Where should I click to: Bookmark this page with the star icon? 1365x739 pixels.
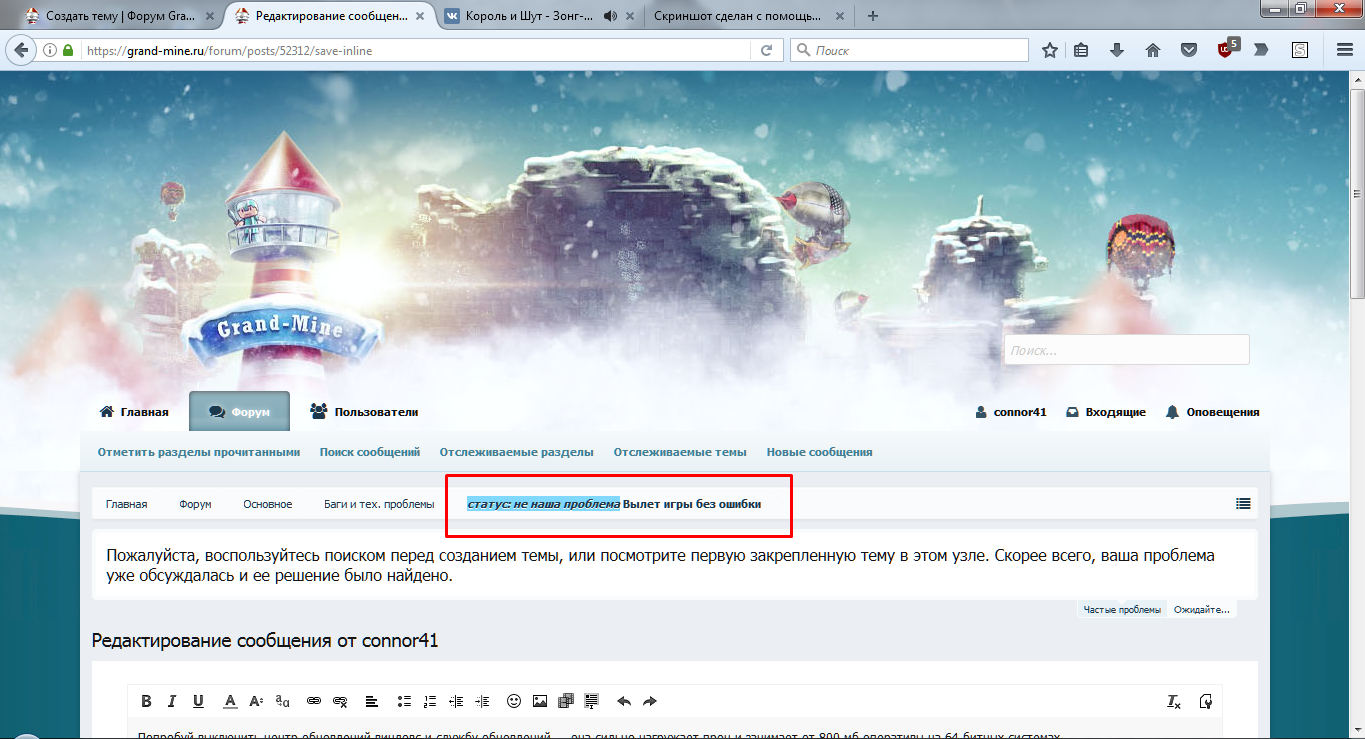[1050, 50]
